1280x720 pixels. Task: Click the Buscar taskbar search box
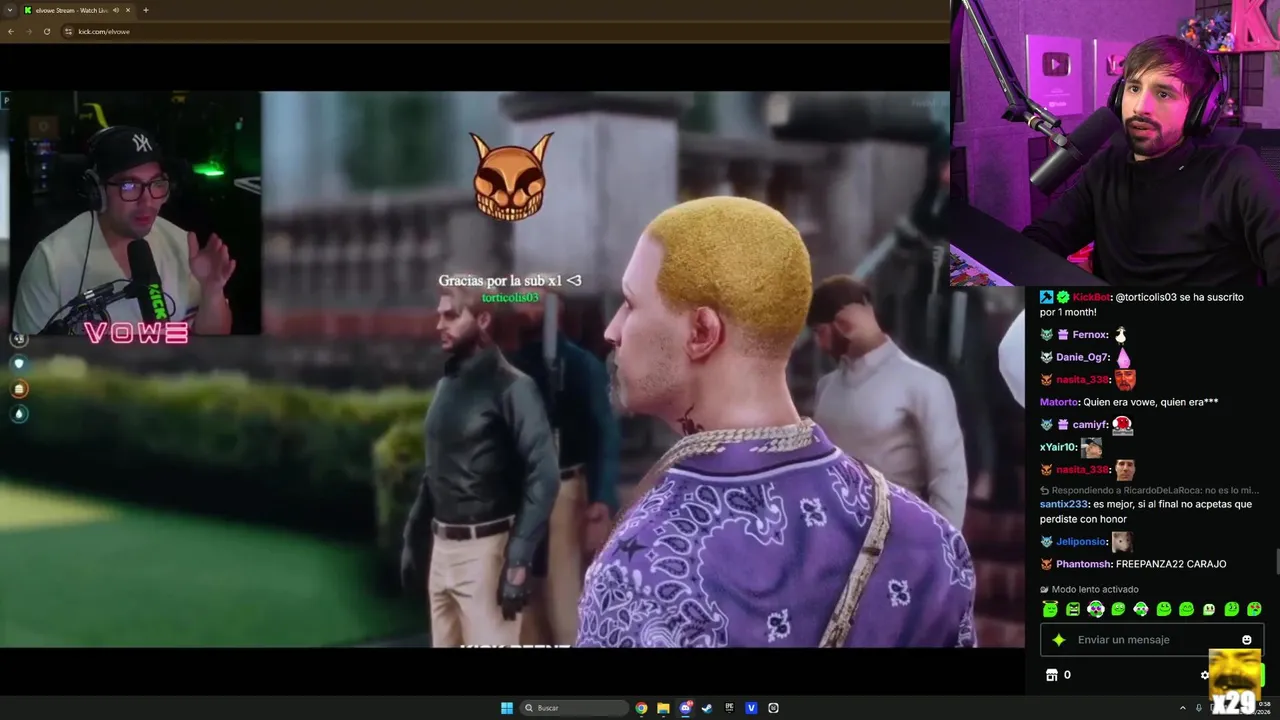(574, 708)
